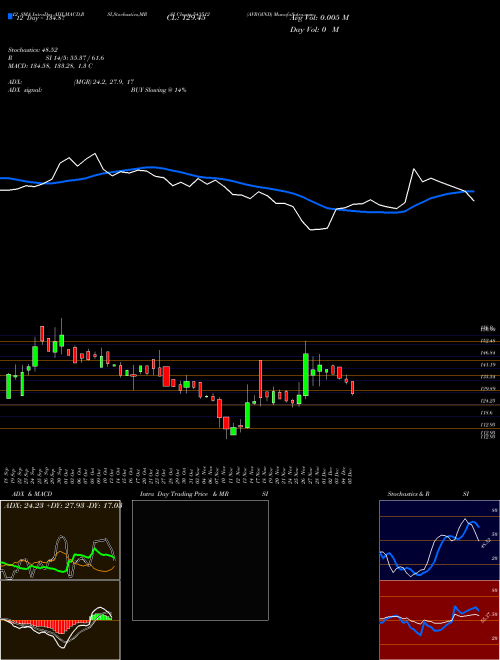The width and height of the screenshot is (500, 660).
Task: Click the 118.6 price axis label
Action: (x=487, y=413)
